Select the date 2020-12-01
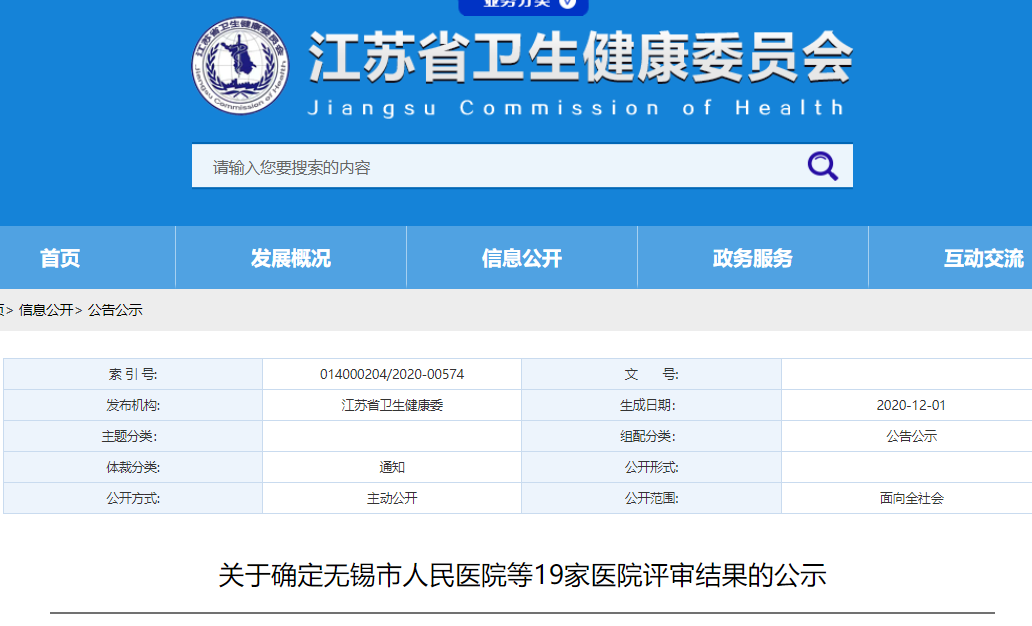Image resolution: width=1032 pixels, height=626 pixels. [911, 405]
